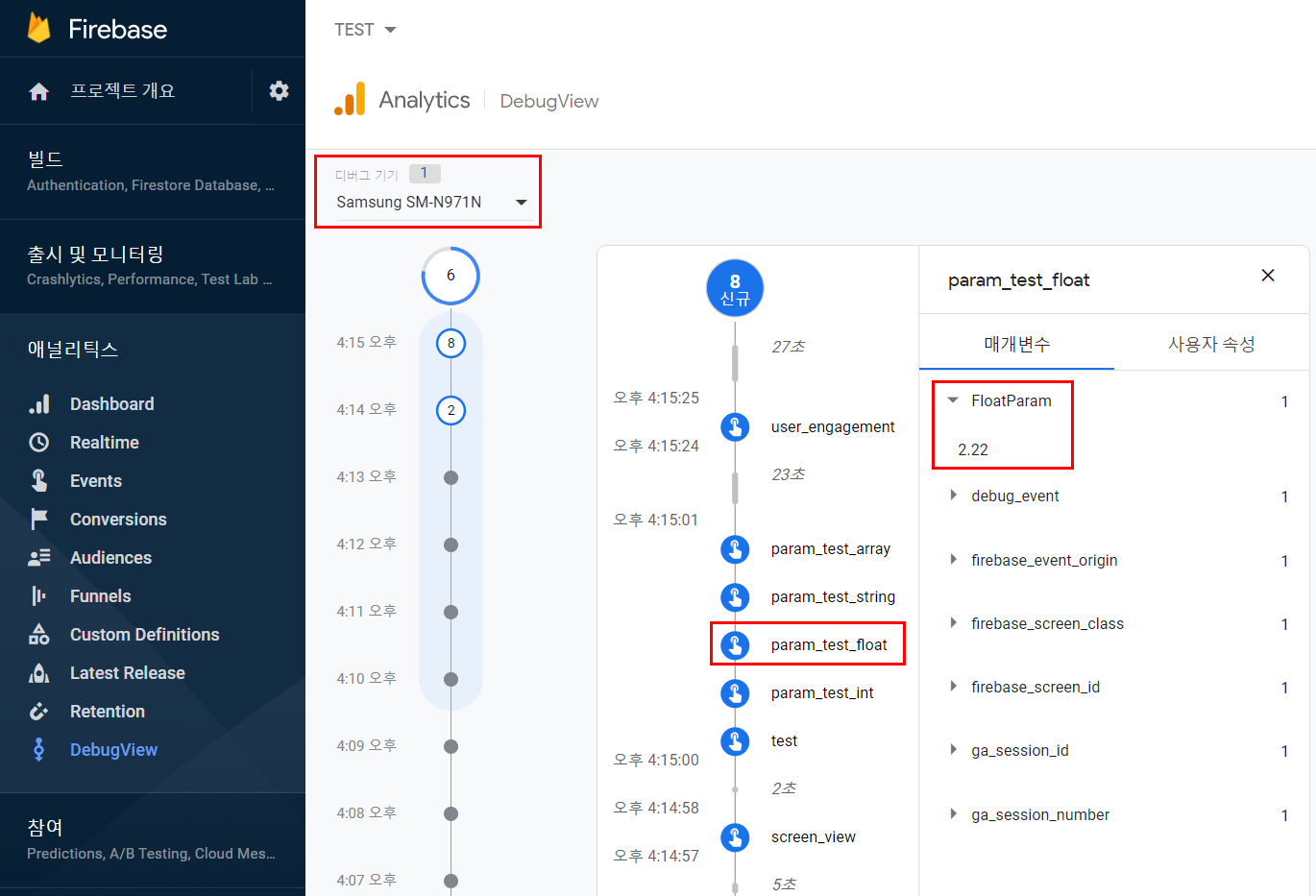Collapse the FloatParam parameter
1316x896 pixels.
(953, 400)
